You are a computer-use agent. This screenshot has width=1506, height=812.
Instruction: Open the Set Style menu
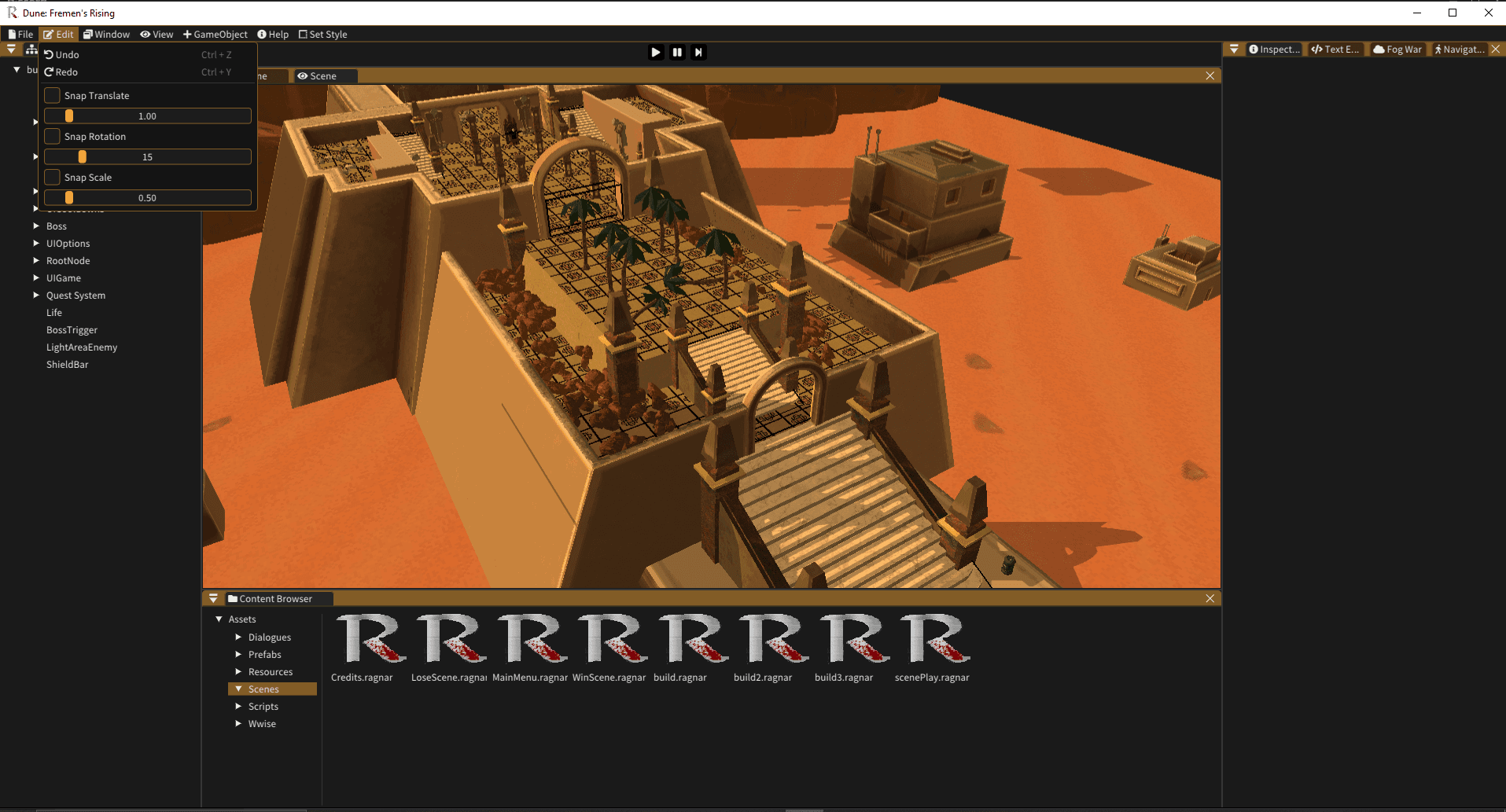pos(322,34)
